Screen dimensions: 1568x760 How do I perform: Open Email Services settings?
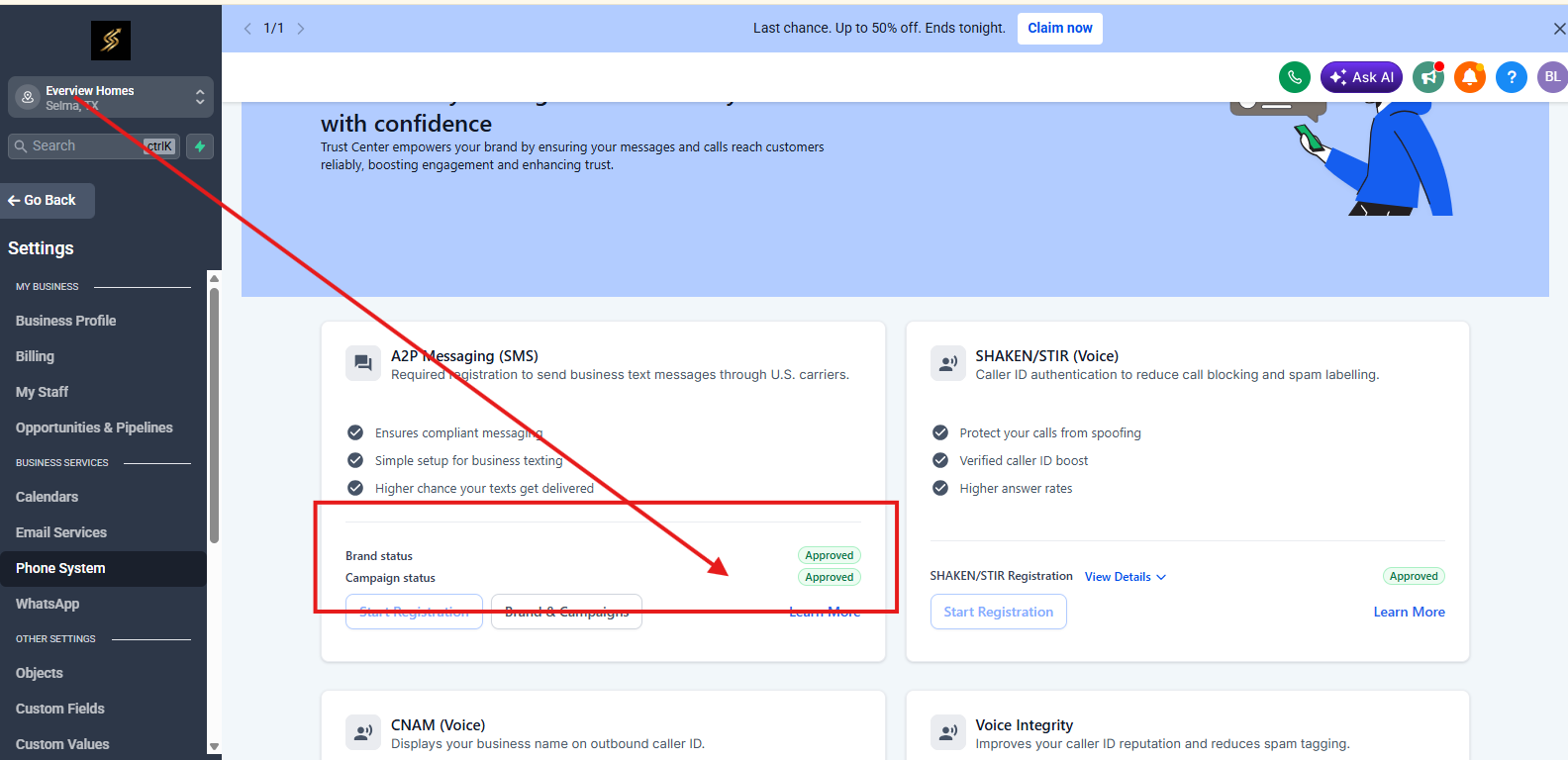61,532
